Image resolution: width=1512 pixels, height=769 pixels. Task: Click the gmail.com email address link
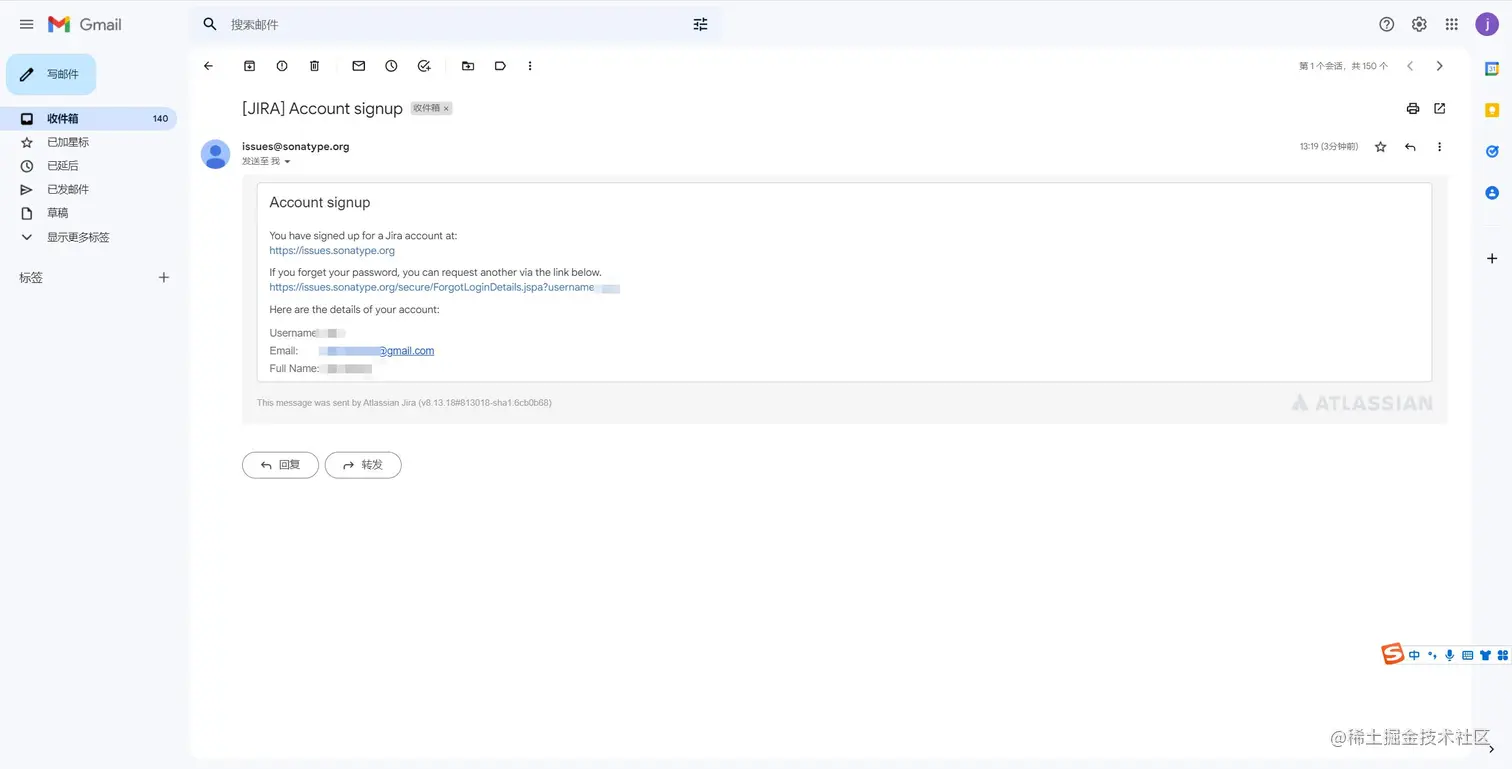(406, 351)
